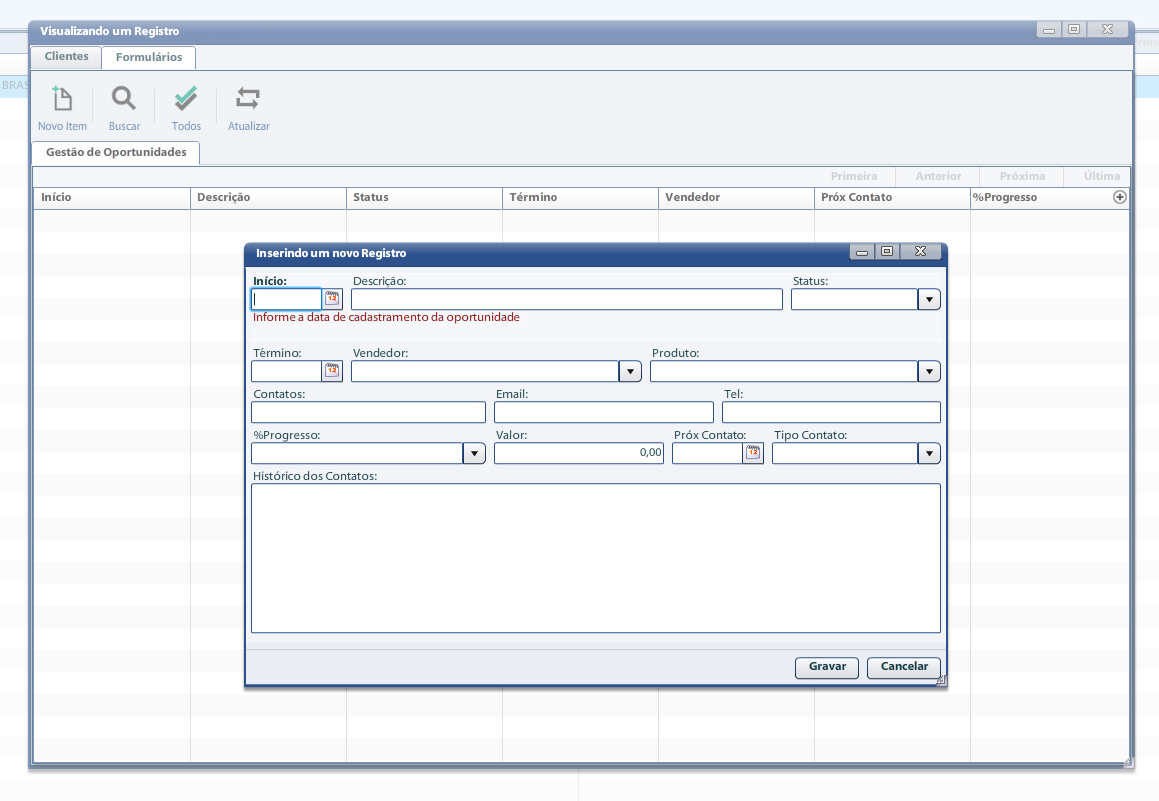Click into the Descrição text field
The height and width of the screenshot is (801, 1159).
coord(567,299)
